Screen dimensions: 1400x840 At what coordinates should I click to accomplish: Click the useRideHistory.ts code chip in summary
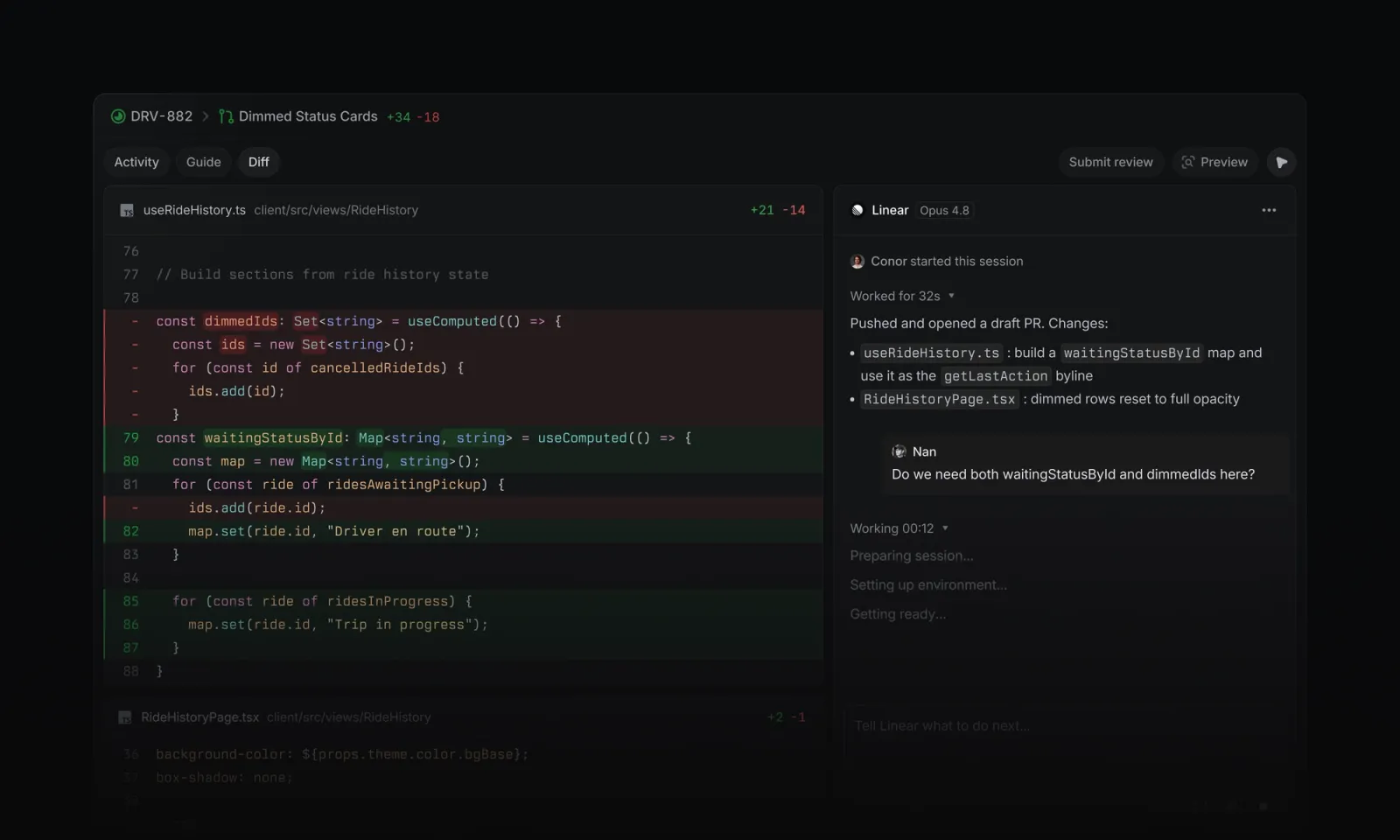(x=931, y=353)
